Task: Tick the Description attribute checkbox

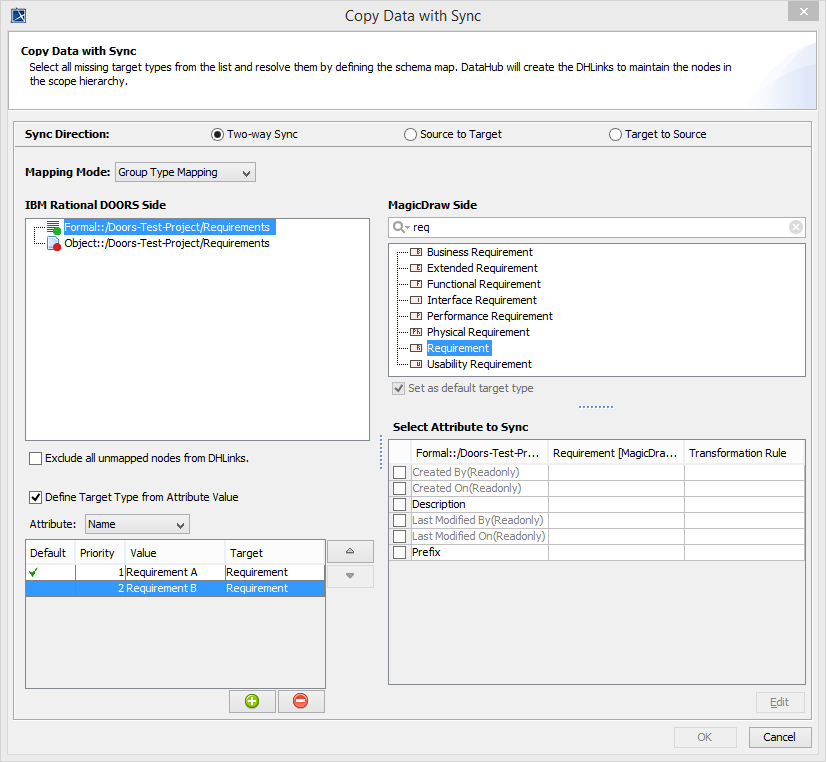Action: click(x=400, y=505)
